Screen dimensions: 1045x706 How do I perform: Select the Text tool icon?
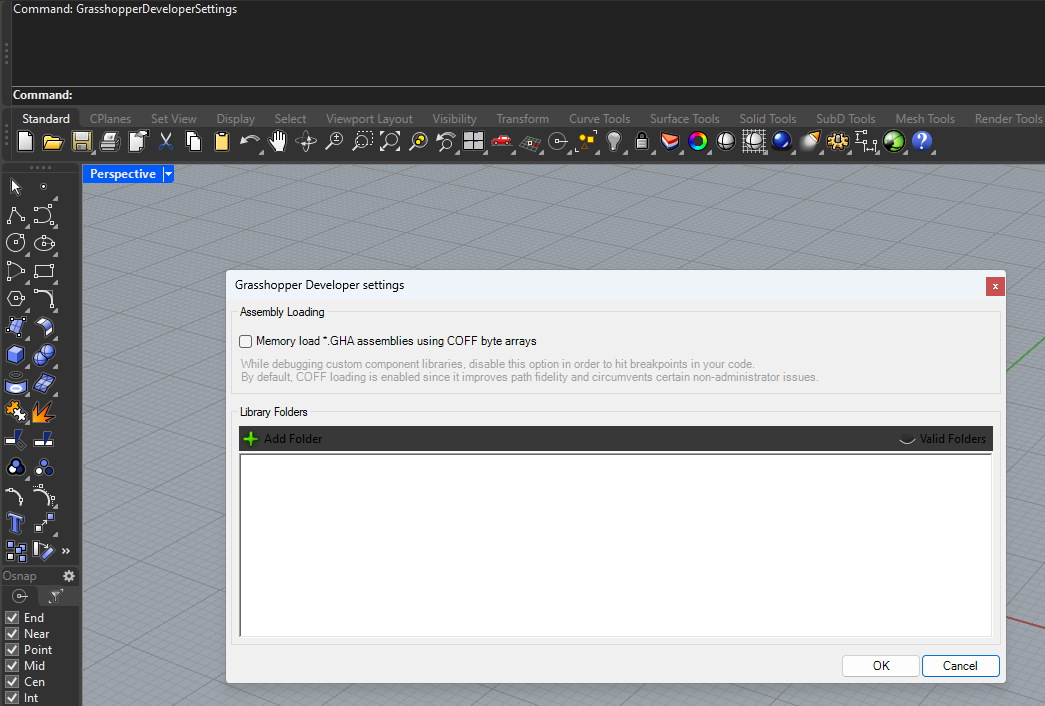click(15, 523)
